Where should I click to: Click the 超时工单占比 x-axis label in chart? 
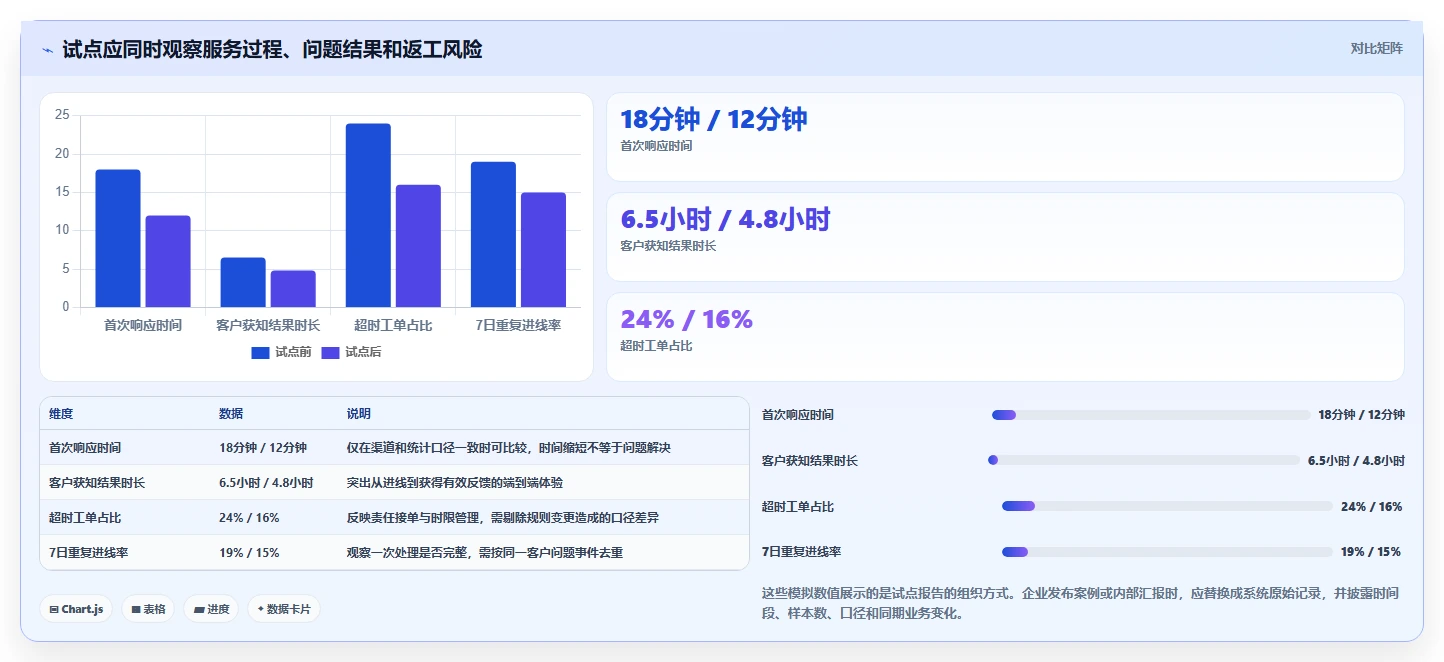pyautogui.click(x=393, y=325)
